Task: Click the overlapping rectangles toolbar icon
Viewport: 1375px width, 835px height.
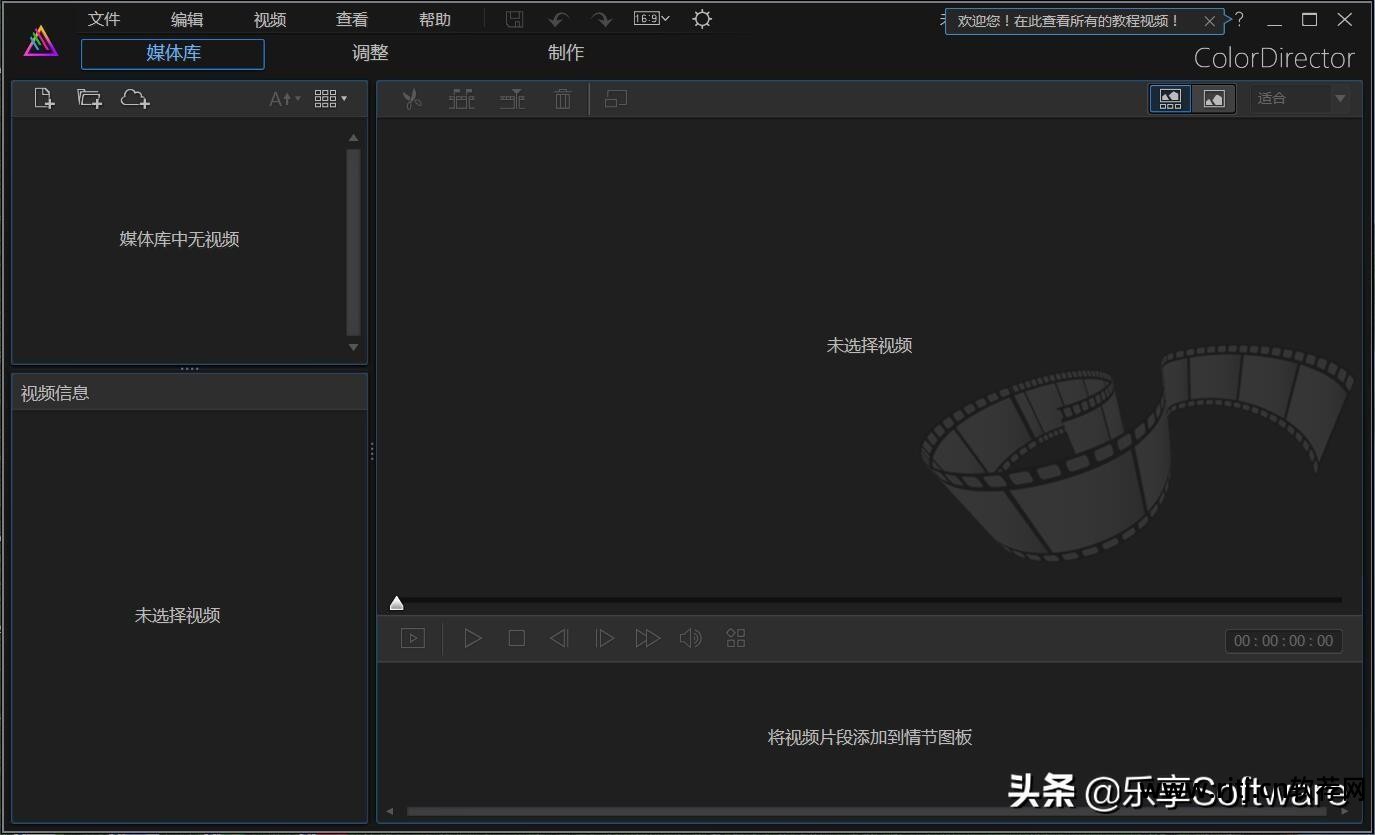Action: pyautogui.click(x=616, y=99)
